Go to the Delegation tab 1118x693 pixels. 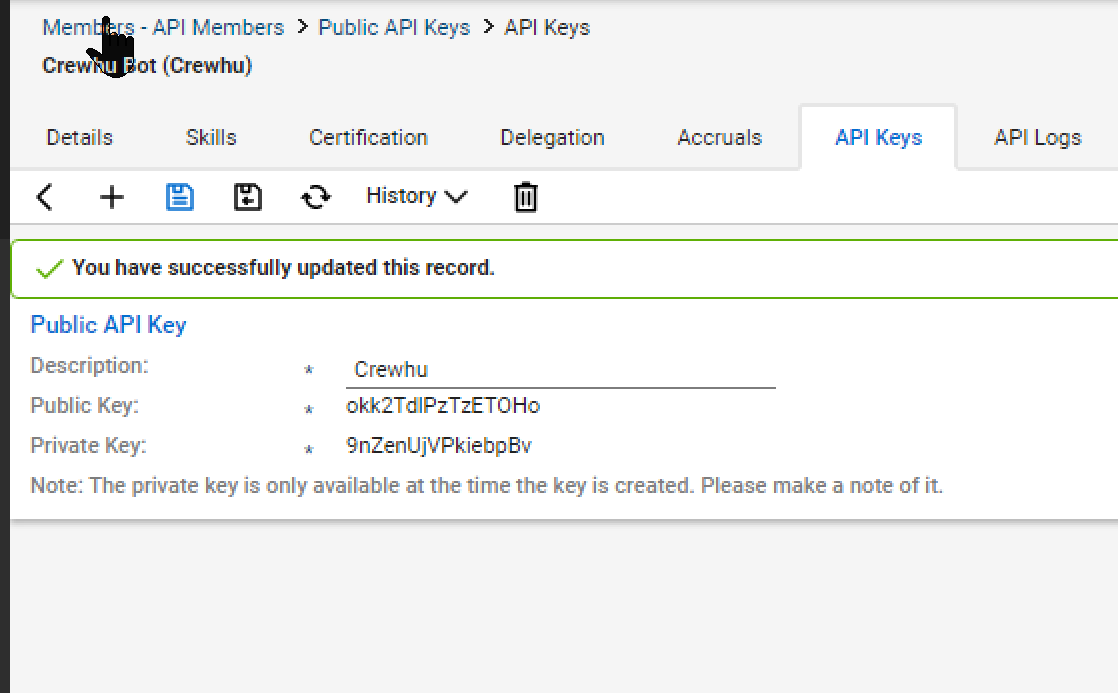pos(553,137)
